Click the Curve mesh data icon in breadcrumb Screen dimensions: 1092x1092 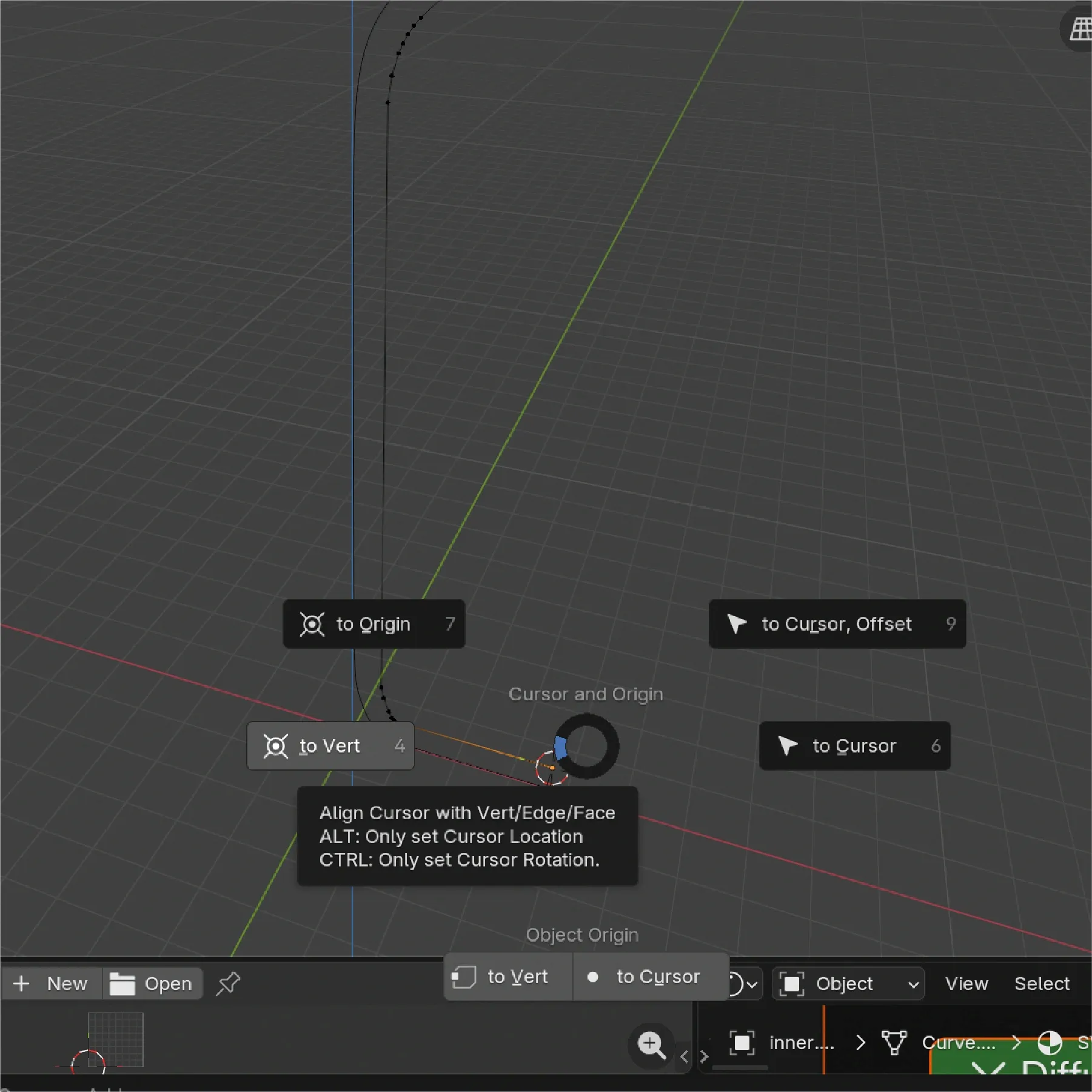(x=894, y=1043)
